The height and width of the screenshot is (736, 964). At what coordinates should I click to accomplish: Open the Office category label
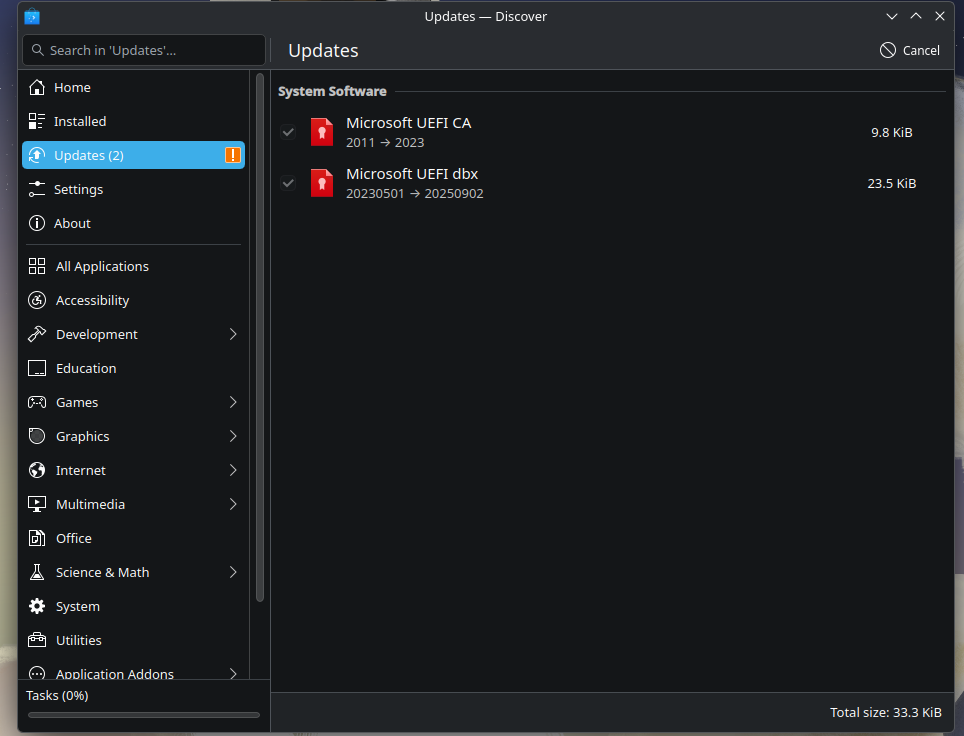[x=74, y=538]
